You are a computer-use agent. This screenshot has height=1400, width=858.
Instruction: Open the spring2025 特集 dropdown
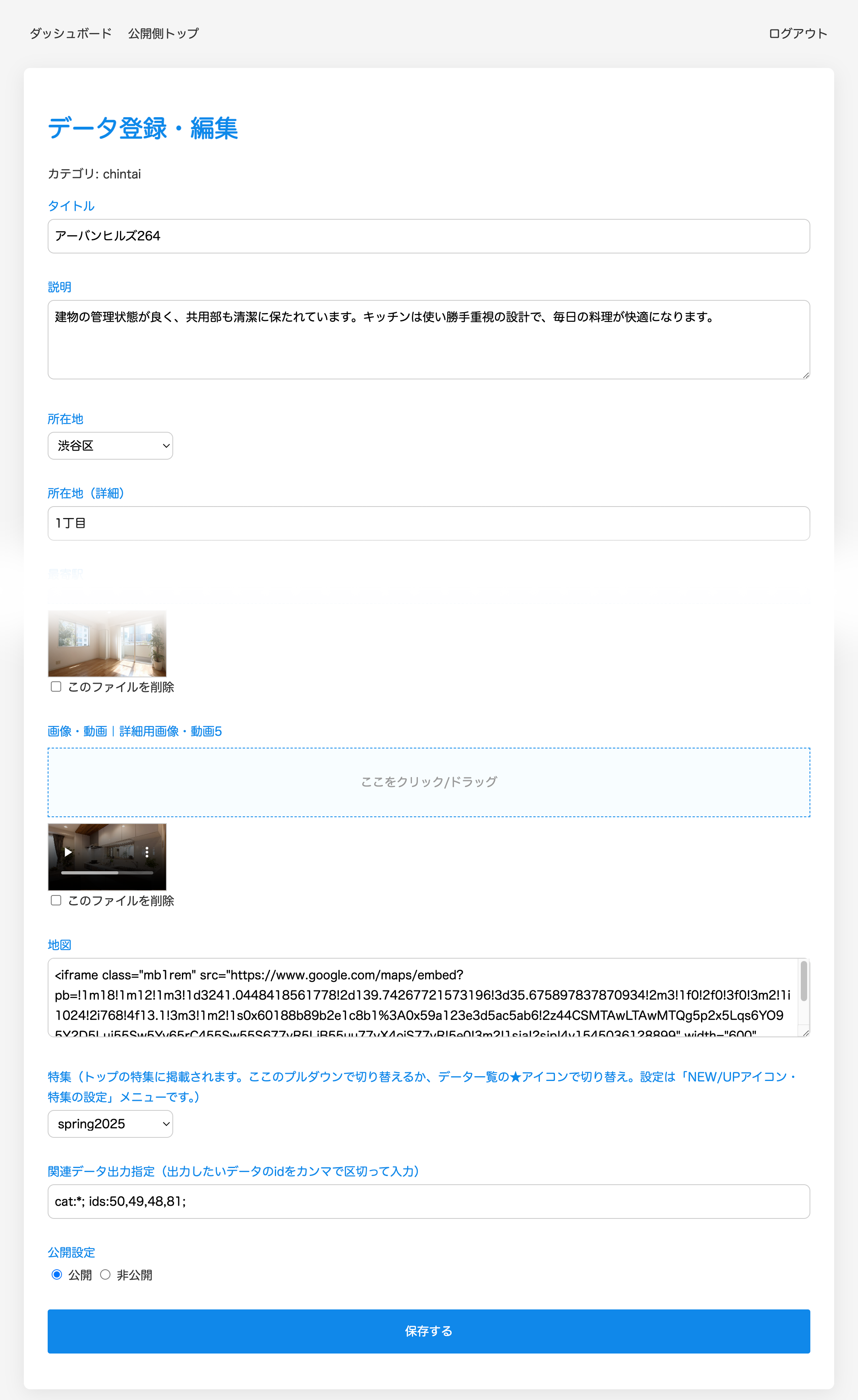110,1124
